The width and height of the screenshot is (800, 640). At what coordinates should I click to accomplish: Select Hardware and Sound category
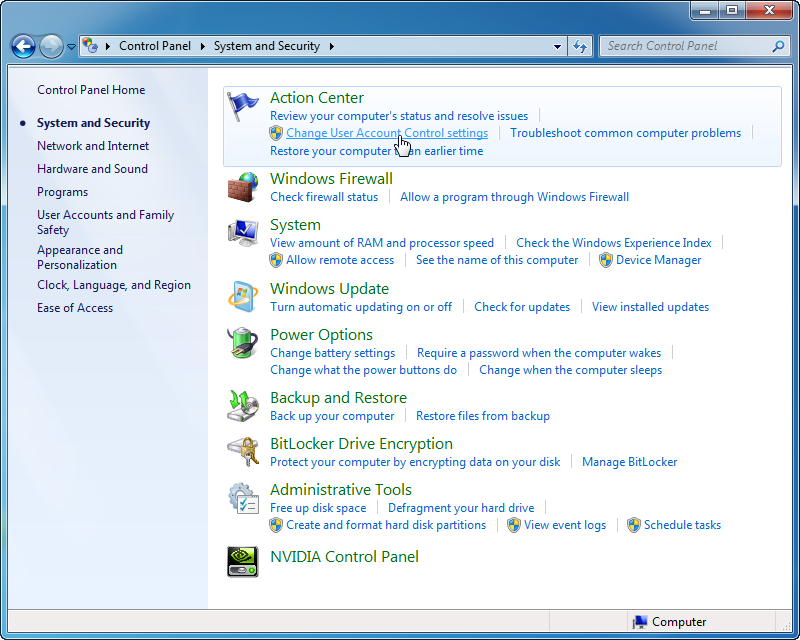(92, 169)
